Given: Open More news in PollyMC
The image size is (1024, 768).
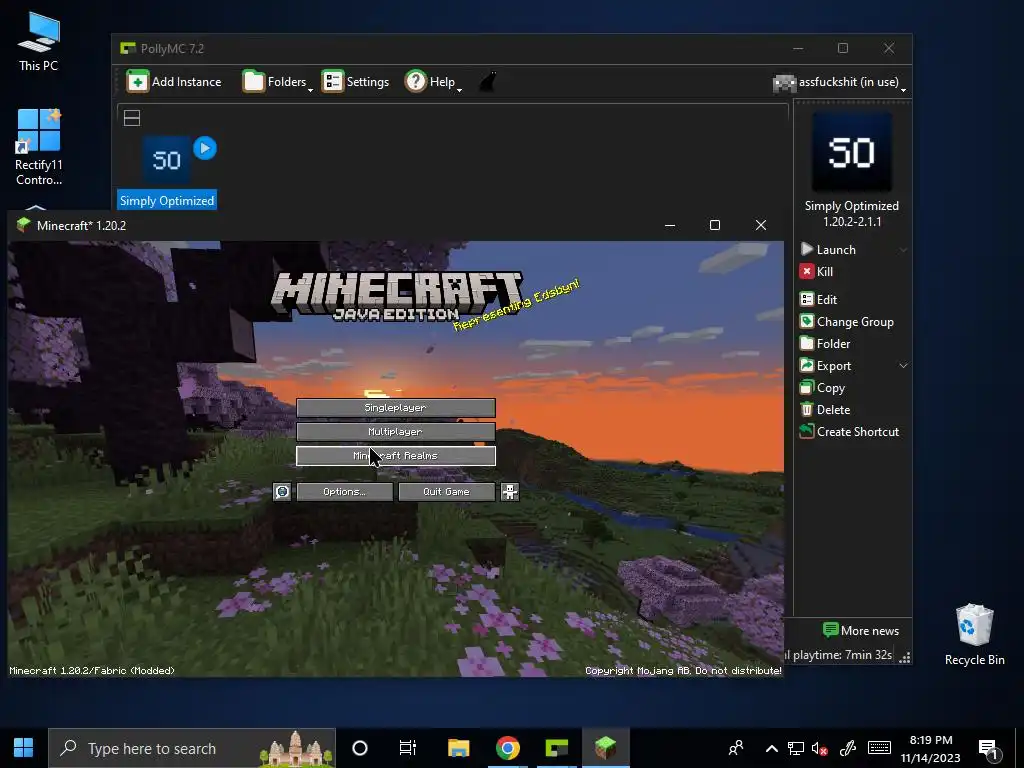Looking at the screenshot, I should [861, 630].
